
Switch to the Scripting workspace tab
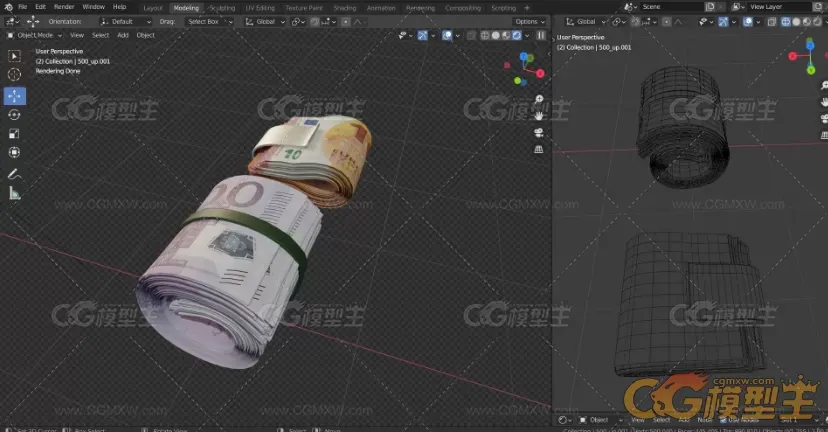(504, 8)
